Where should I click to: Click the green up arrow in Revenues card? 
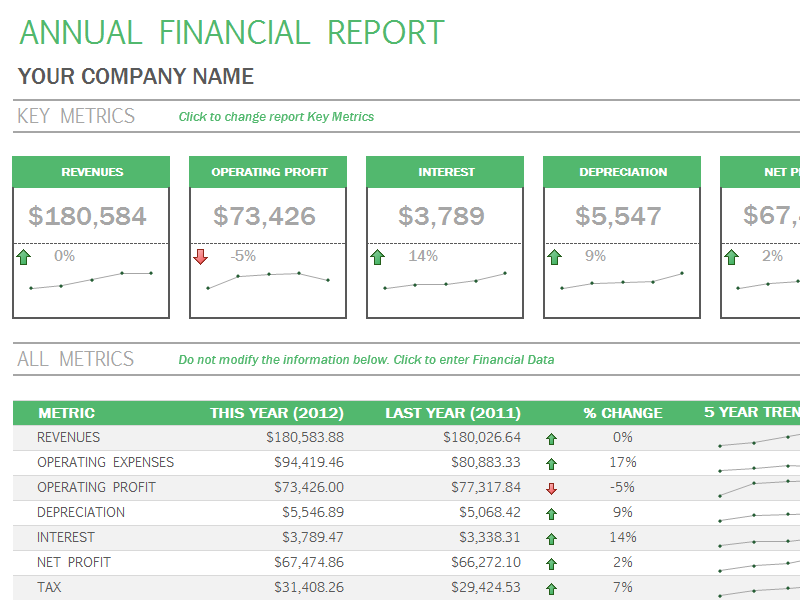click(x=24, y=258)
